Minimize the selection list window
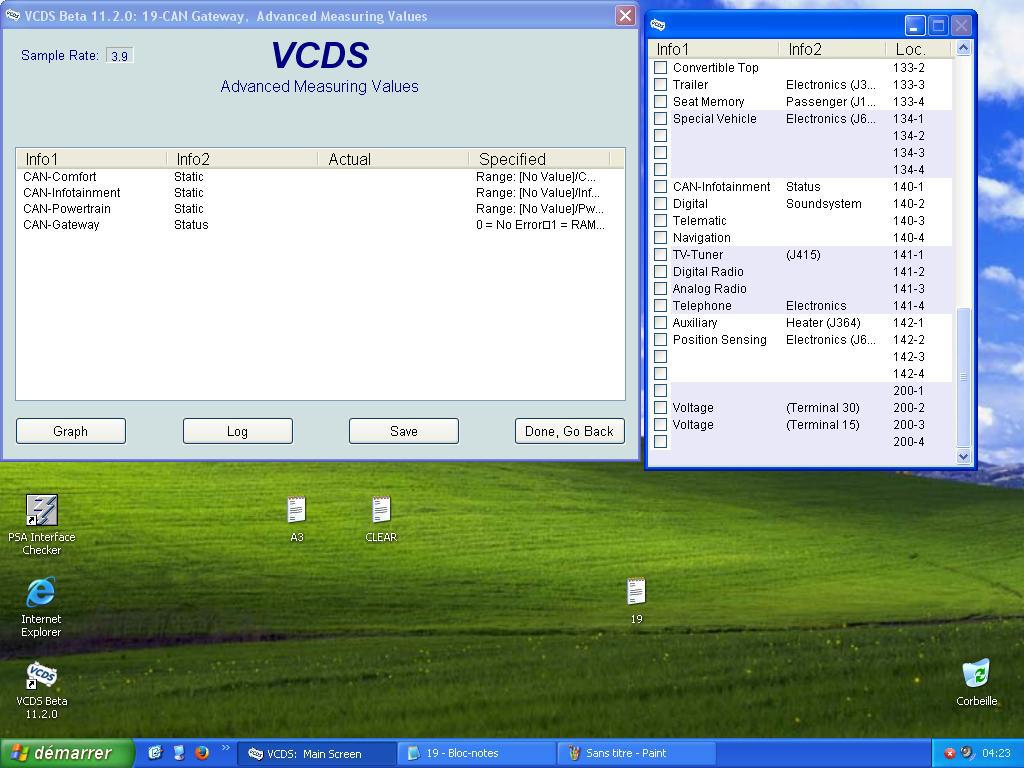The height and width of the screenshot is (768, 1024). coord(915,25)
